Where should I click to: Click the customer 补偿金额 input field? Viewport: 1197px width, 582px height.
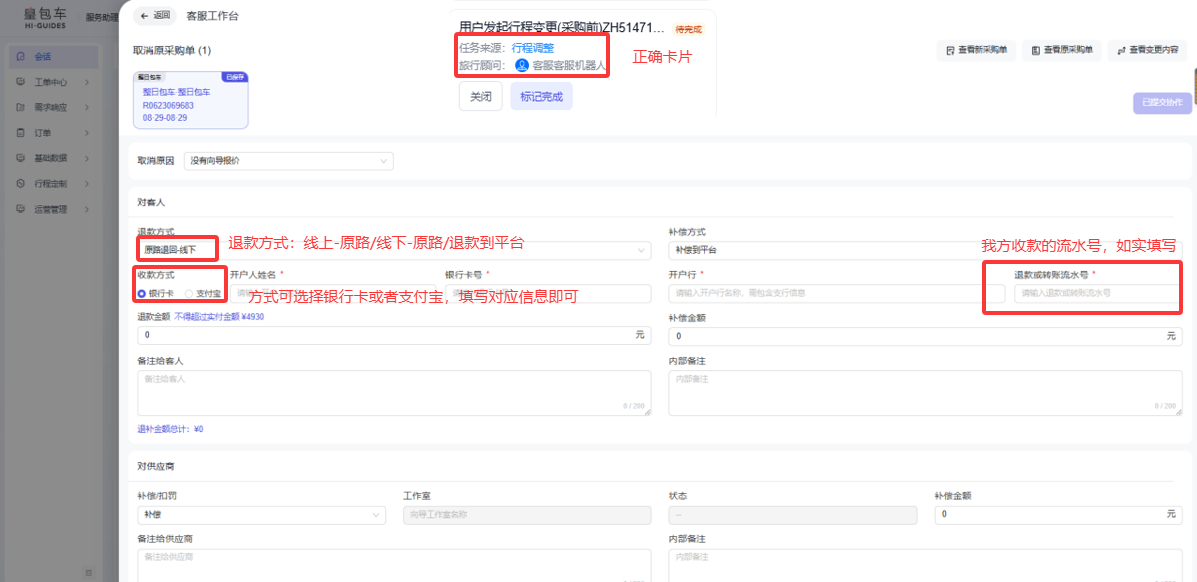pyautogui.click(x=925, y=336)
